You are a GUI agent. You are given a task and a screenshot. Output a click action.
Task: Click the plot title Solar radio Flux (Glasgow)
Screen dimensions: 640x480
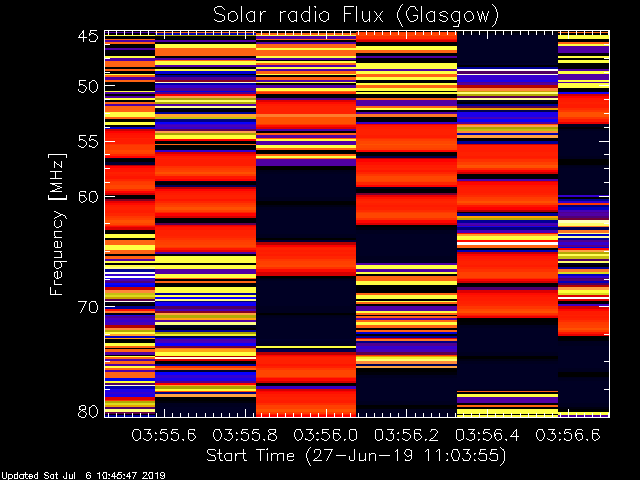[x=356, y=16]
